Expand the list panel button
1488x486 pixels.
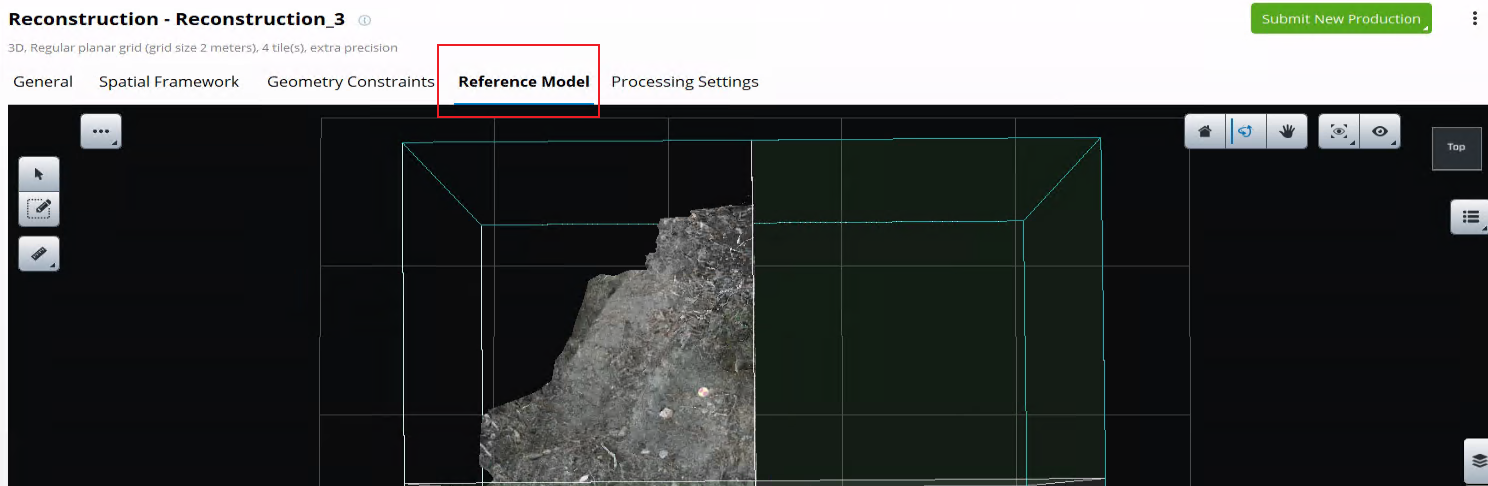[x=1470, y=216]
